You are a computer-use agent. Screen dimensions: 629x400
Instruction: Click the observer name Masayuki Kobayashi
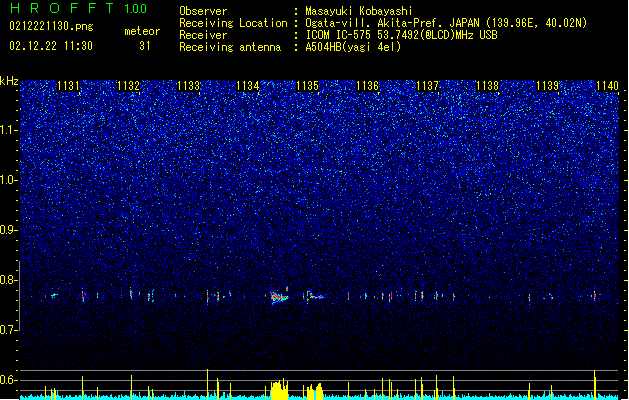click(x=359, y=11)
